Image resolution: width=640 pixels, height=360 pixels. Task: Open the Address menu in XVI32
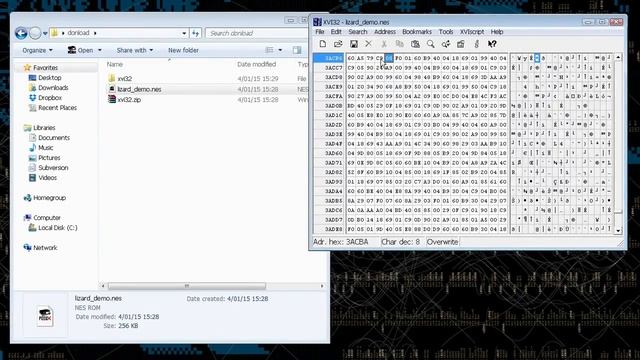point(385,31)
